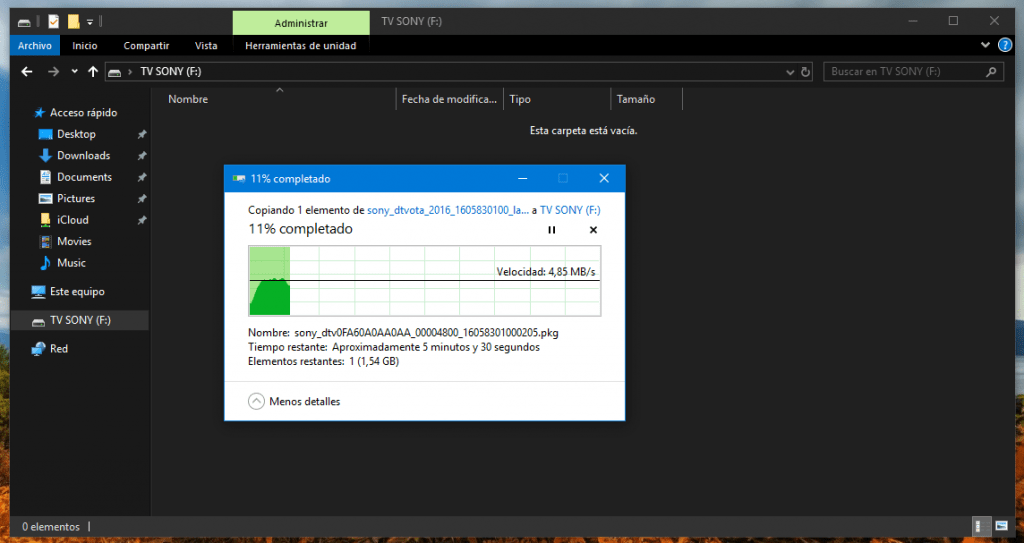The height and width of the screenshot is (543, 1024).
Task: Switch to details view layout icon
Action: coord(981,526)
